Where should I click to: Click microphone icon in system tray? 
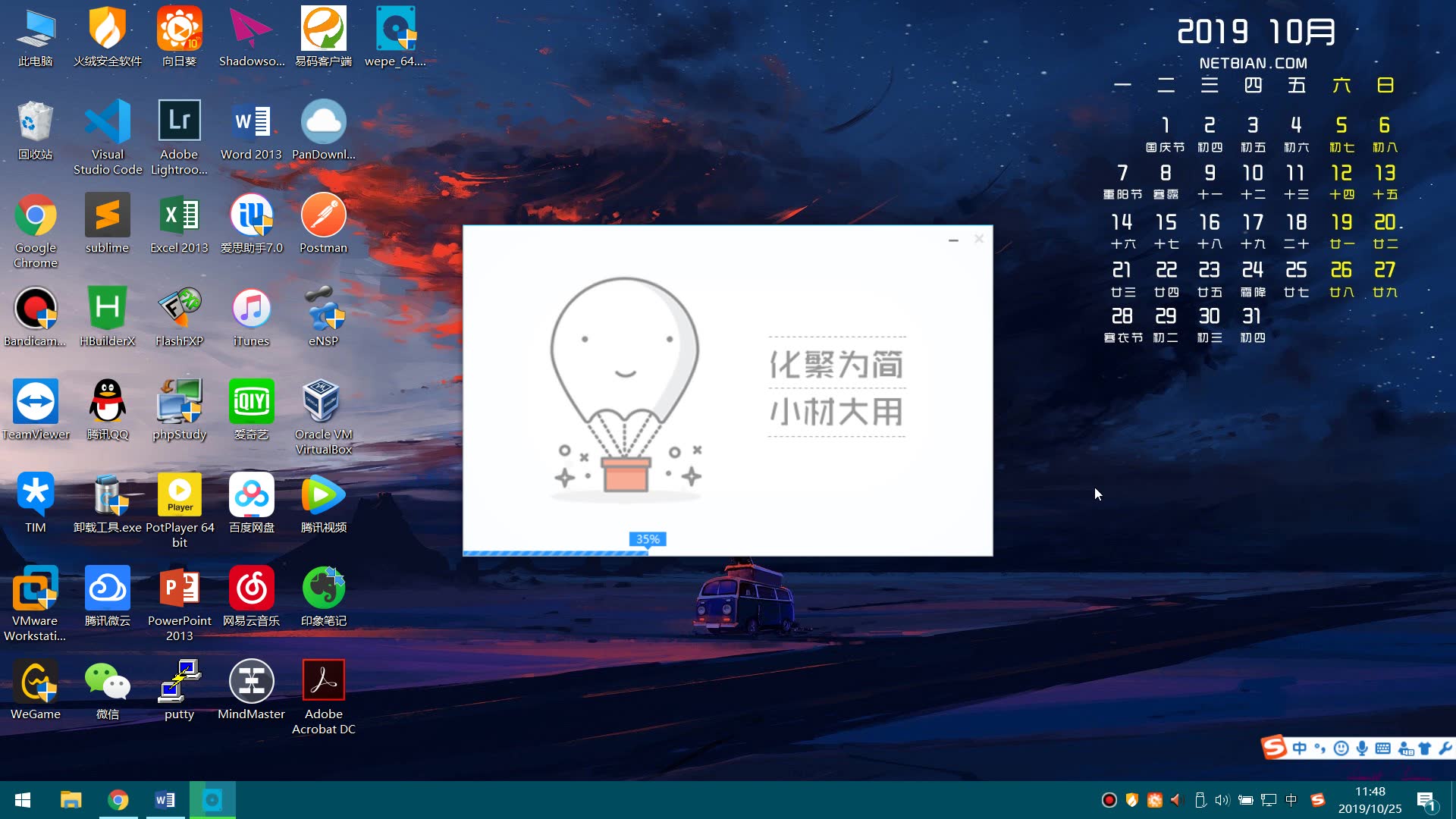pos(1362,748)
